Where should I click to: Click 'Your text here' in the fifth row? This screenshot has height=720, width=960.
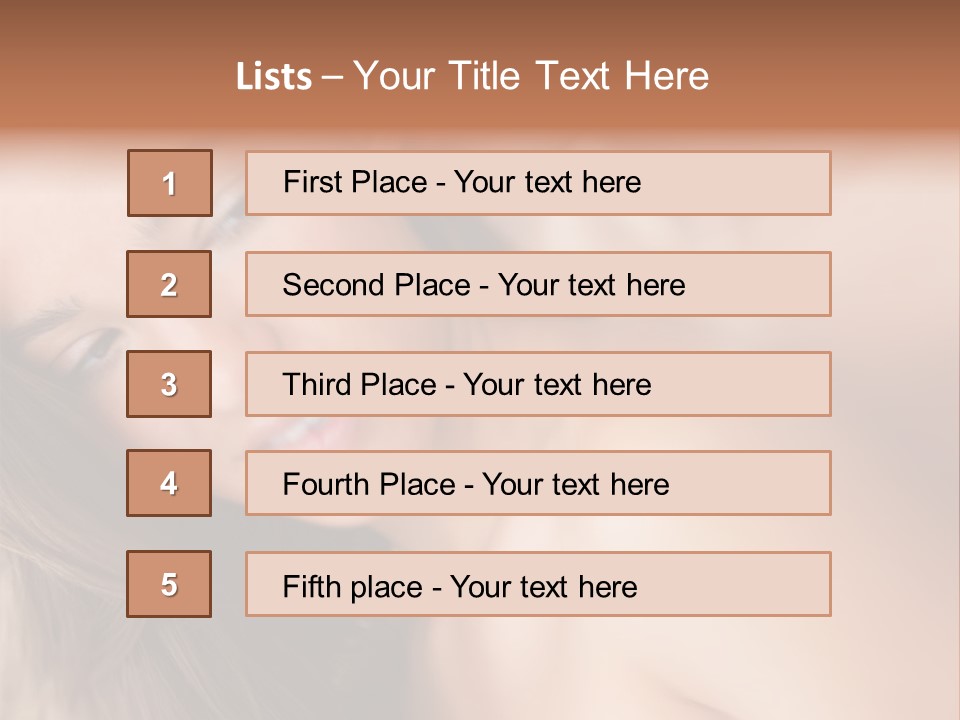coord(544,587)
